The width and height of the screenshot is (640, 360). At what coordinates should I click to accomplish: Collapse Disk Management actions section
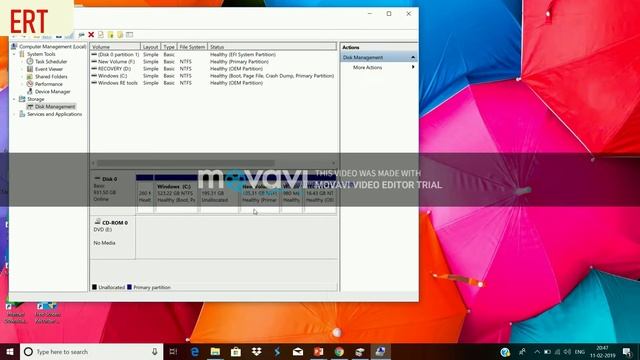point(413,58)
